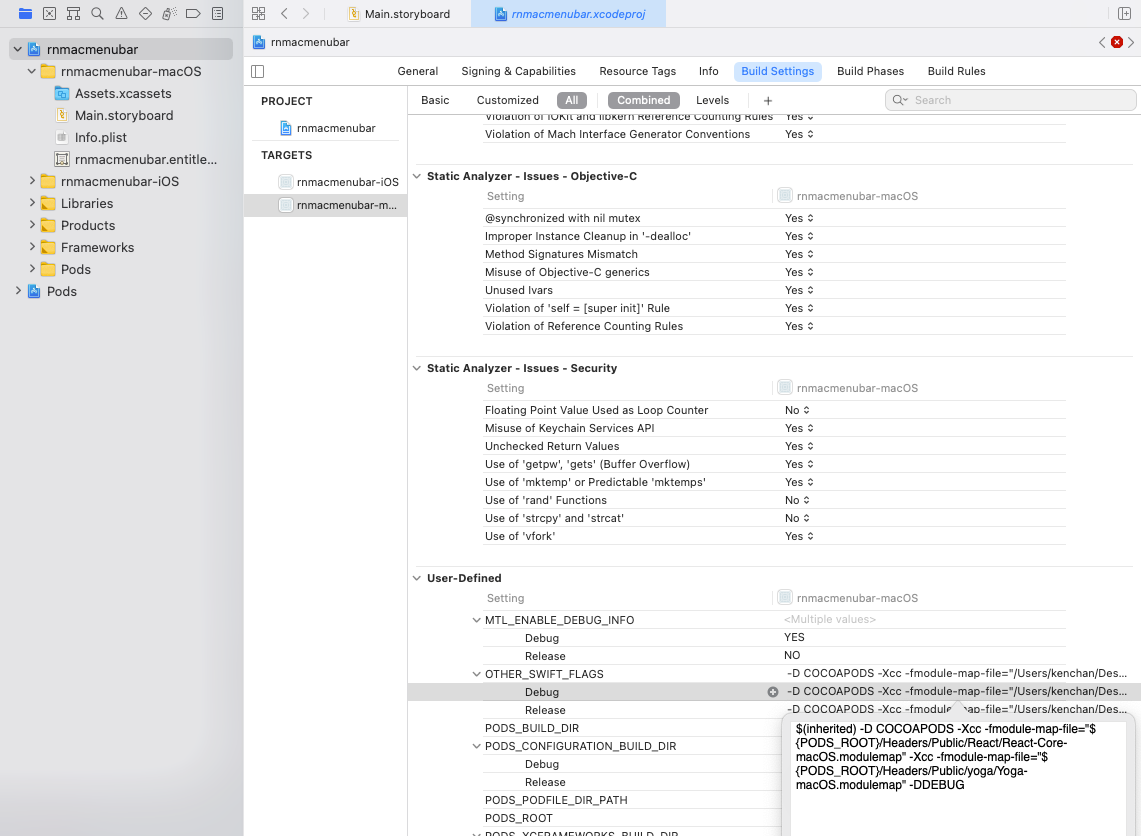Viewport: 1141px width, 836px height.
Task: Switch to Main.storyboard editor tab
Action: point(399,14)
